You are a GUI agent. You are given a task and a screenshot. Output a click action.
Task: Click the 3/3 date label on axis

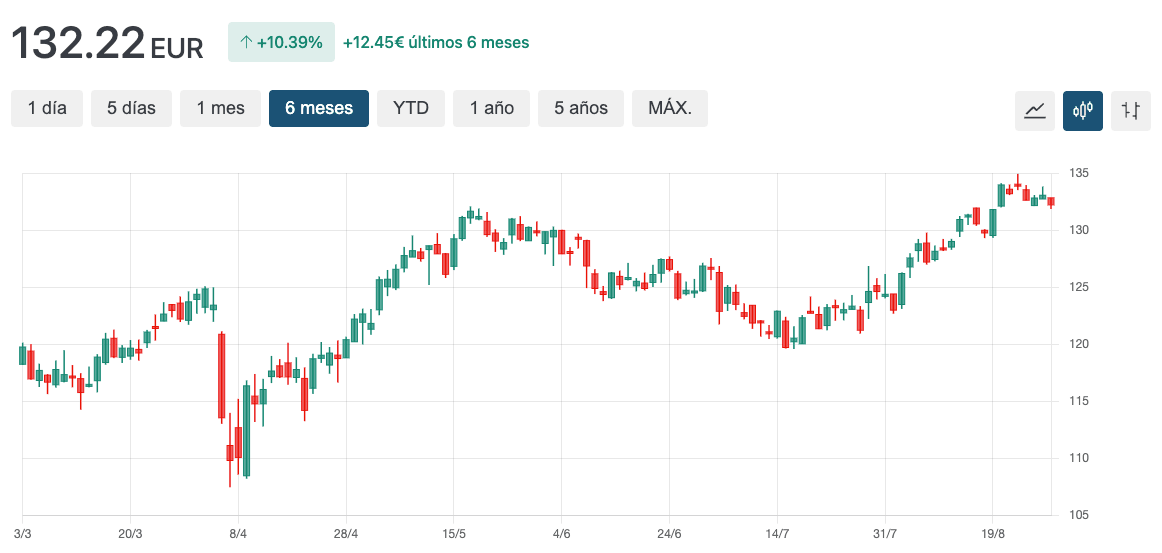23,533
